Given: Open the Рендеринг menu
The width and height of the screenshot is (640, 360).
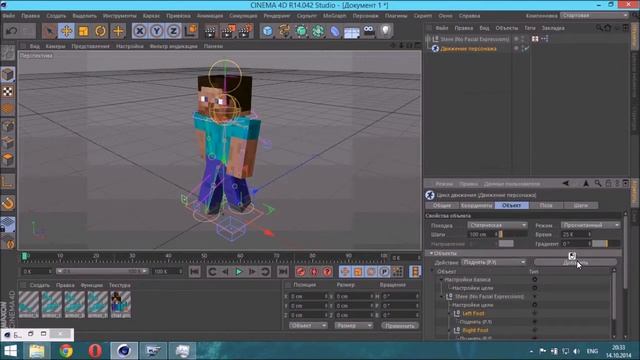Looking at the screenshot, I should (276, 16).
